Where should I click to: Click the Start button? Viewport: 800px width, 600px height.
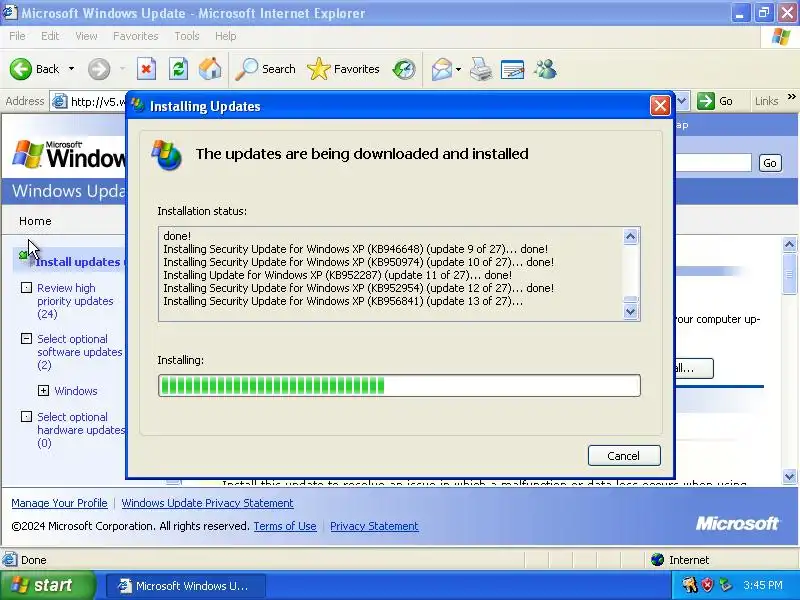point(47,585)
